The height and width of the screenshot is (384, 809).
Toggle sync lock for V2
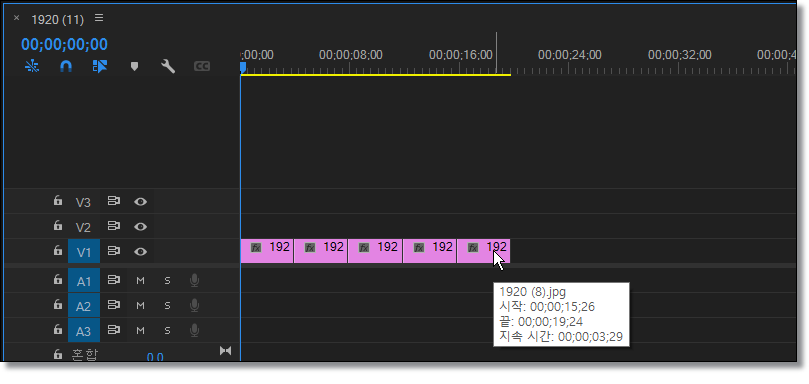[114, 226]
